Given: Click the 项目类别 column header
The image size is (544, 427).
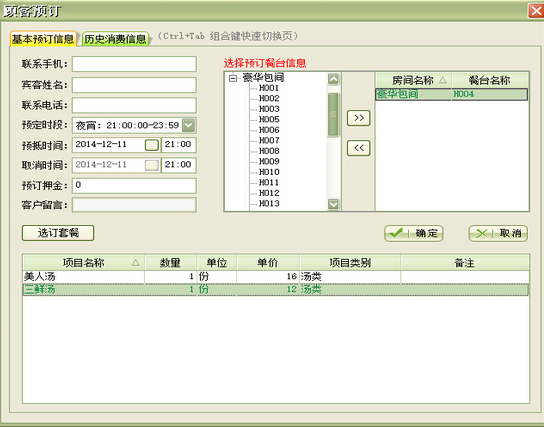Looking at the screenshot, I should pos(350,263).
